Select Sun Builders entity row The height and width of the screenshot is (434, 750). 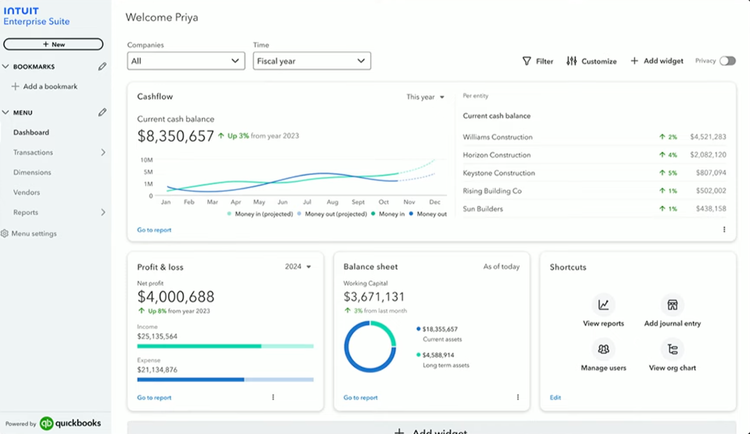point(594,209)
